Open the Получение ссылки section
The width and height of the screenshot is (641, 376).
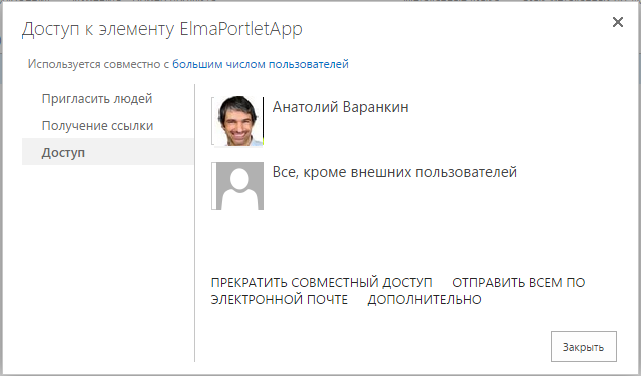[x=97, y=125]
